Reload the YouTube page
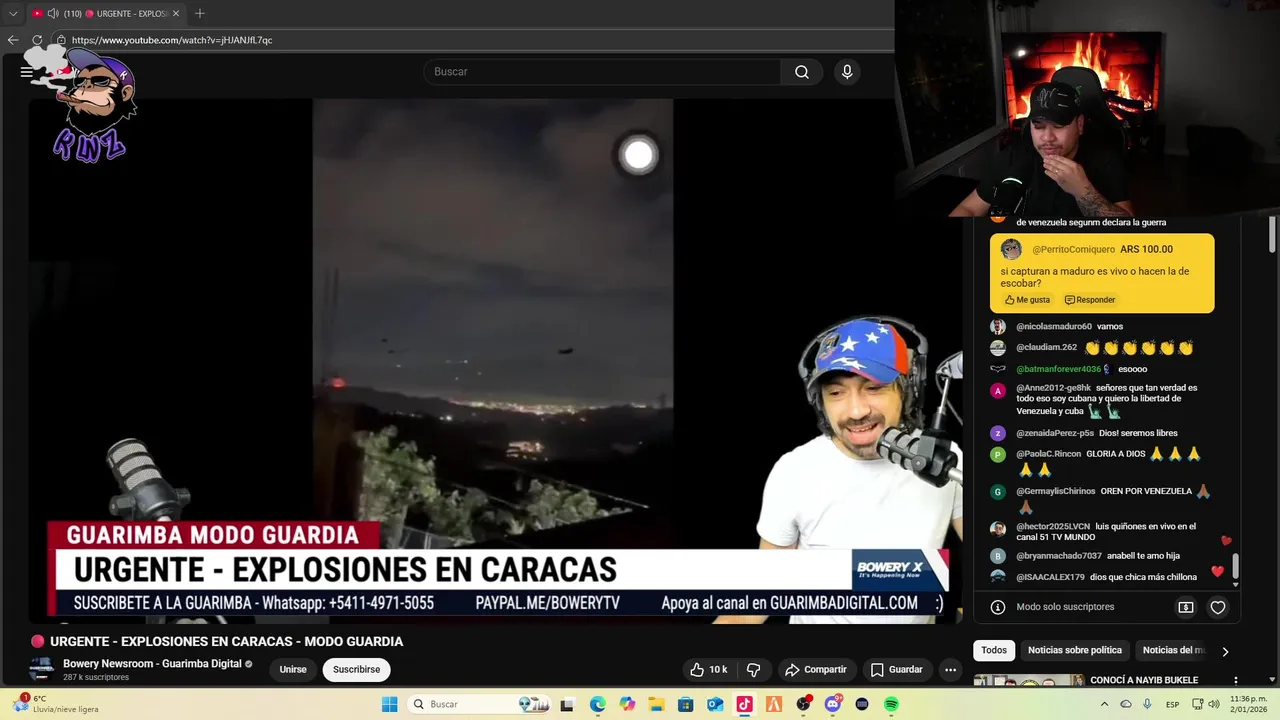This screenshot has width=1280, height=720. pyautogui.click(x=37, y=40)
